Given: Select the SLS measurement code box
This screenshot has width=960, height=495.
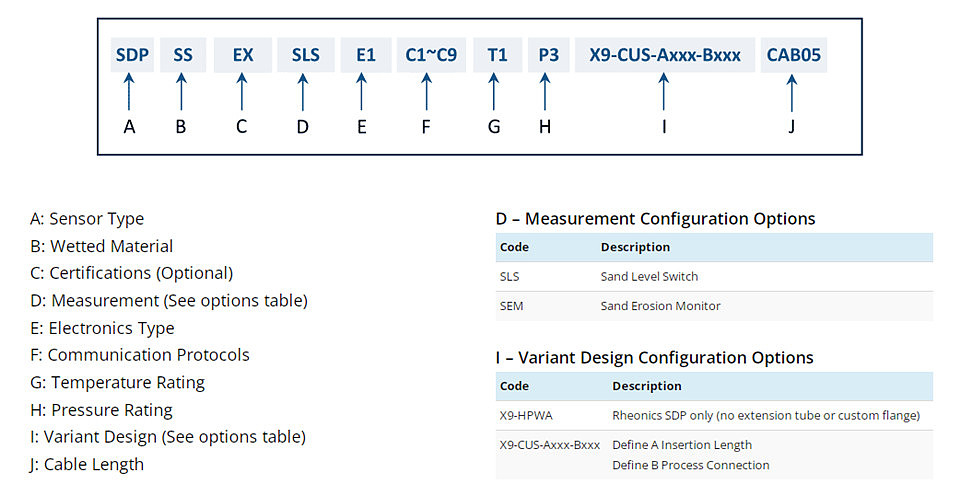Looking at the screenshot, I should [x=306, y=55].
